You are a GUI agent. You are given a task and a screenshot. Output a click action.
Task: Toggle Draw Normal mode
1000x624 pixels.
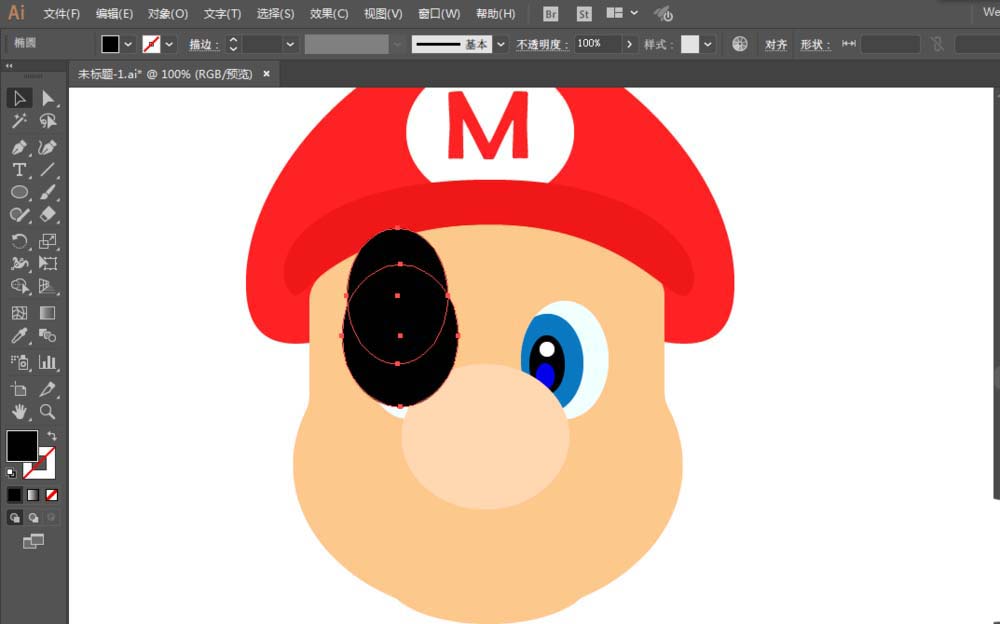coord(15,517)
